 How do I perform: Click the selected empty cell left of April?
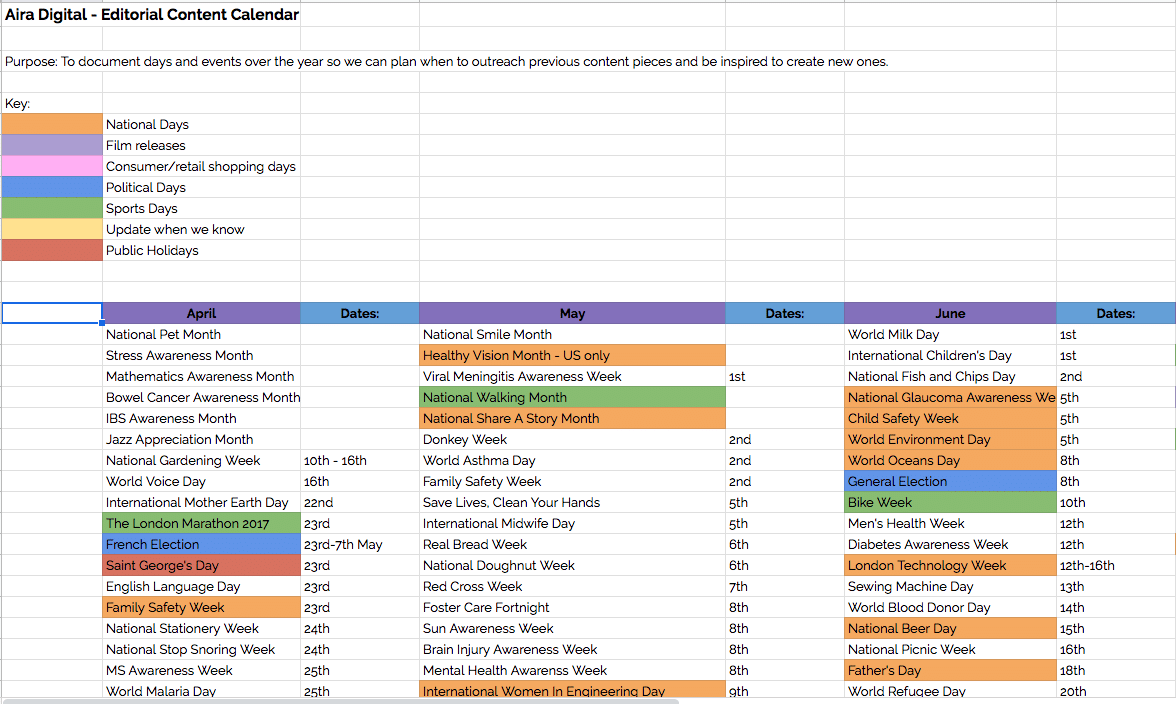[x=52, y=313]
